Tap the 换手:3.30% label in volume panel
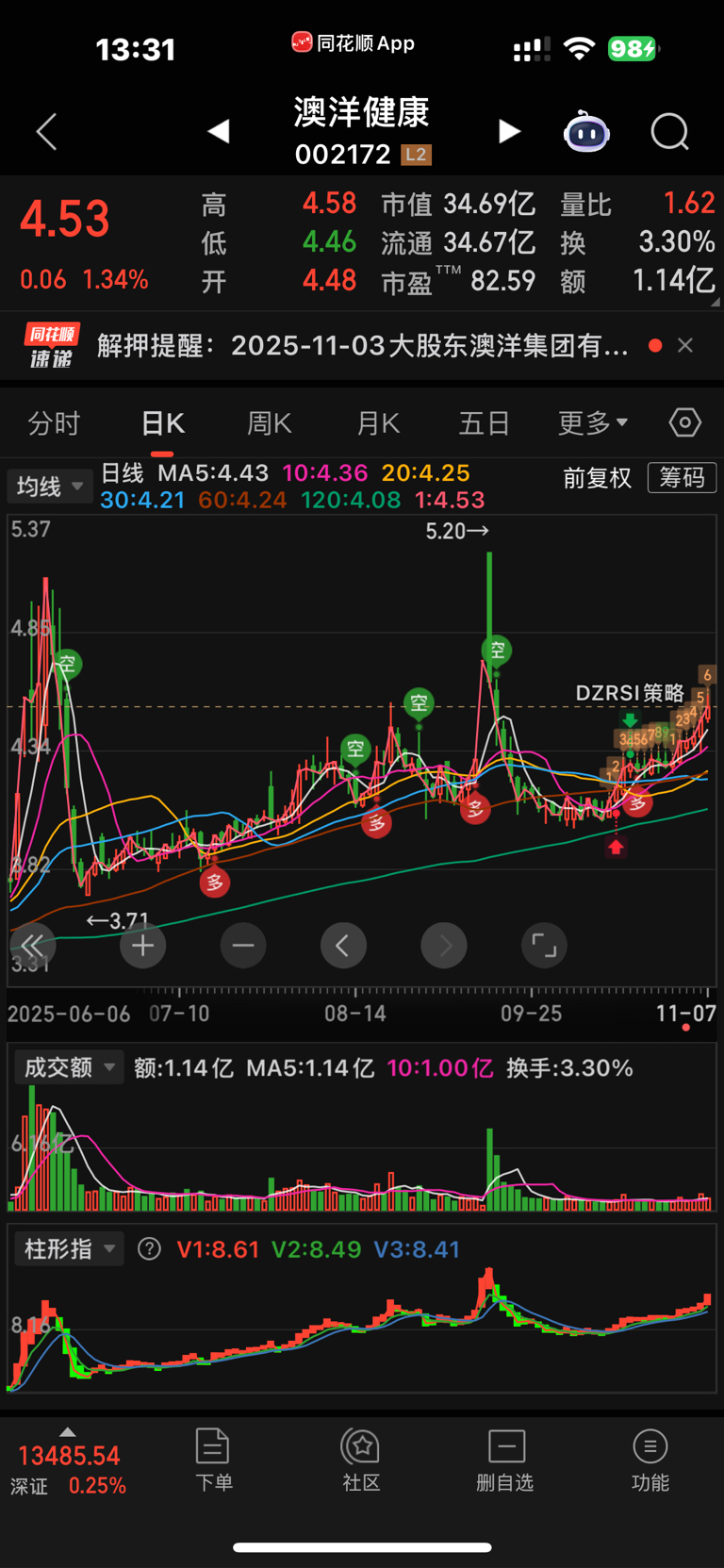Image resolution: width=724 pixels, height=1568 pixels. point(569,1067)
